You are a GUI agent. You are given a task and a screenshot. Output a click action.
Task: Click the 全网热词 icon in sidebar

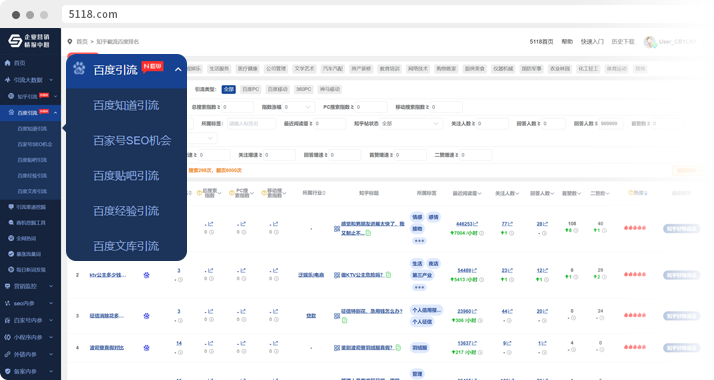click(x=11, y=238)
